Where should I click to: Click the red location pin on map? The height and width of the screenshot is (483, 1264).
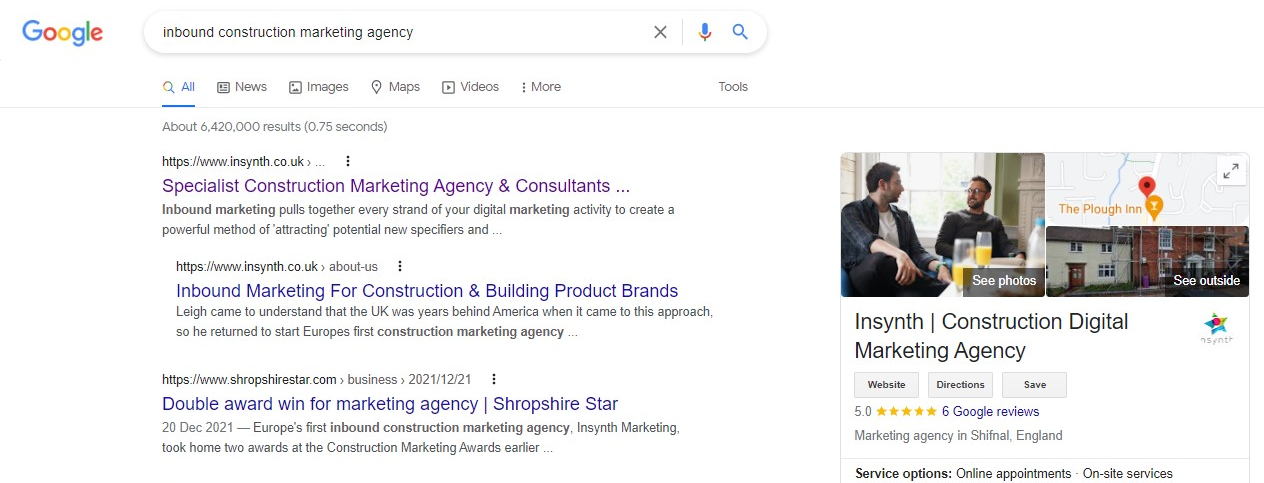click(1147, 186)
